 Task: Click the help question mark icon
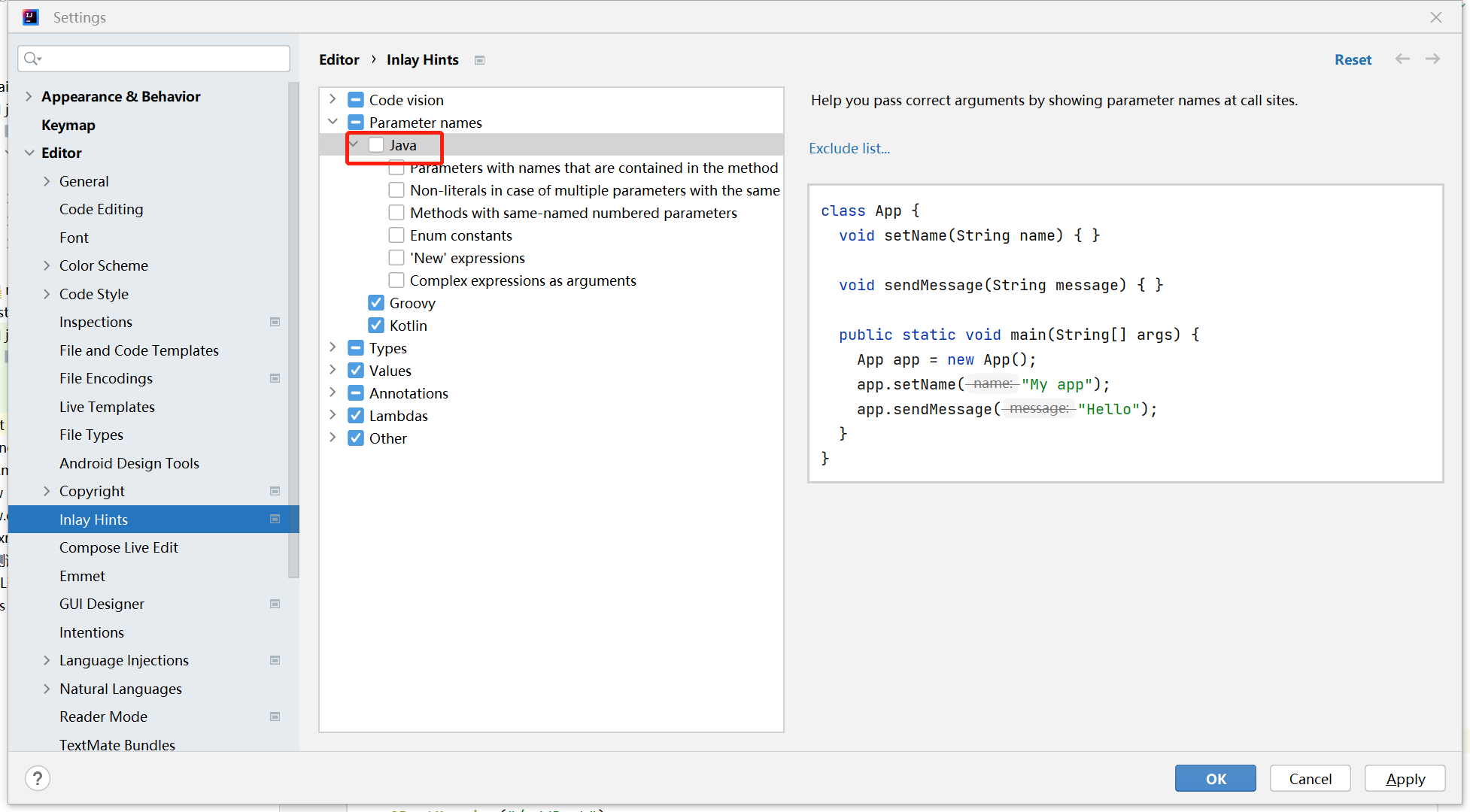pos(38,778)
